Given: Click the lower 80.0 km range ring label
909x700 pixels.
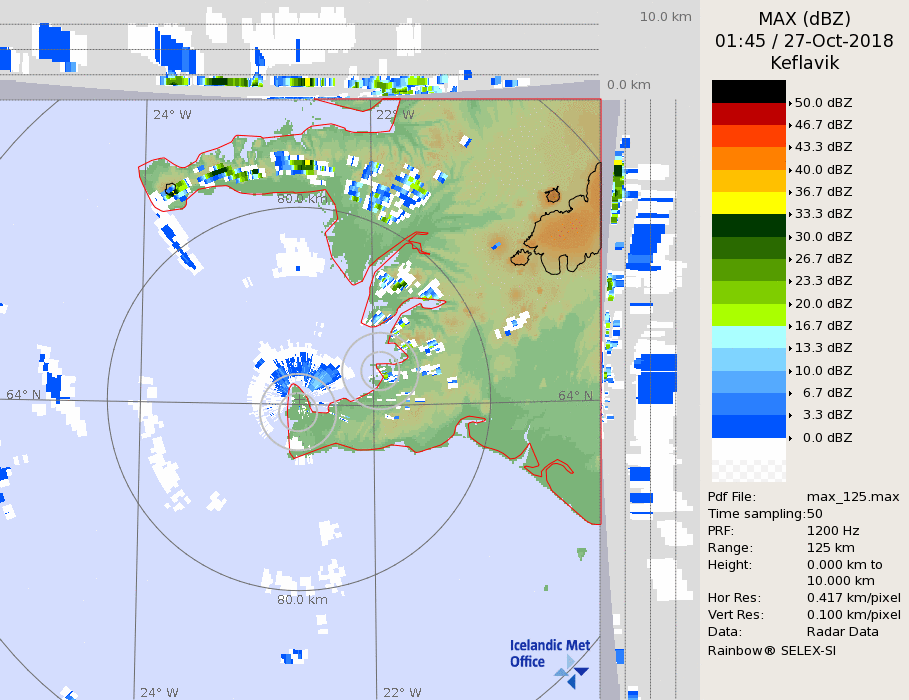Looking at the screenshot, I should [302, 600].
